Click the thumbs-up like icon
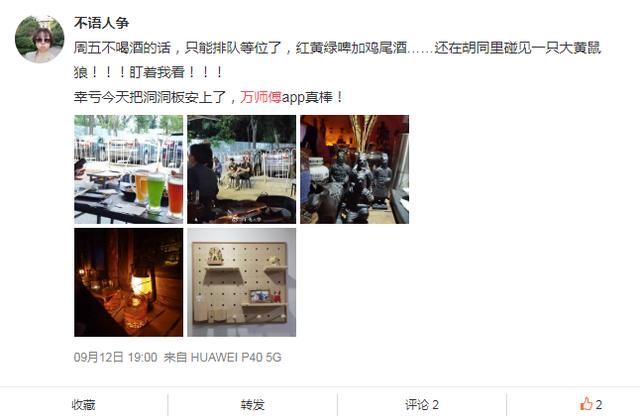This screenshot has height=420, width=640. coord(586,404)
